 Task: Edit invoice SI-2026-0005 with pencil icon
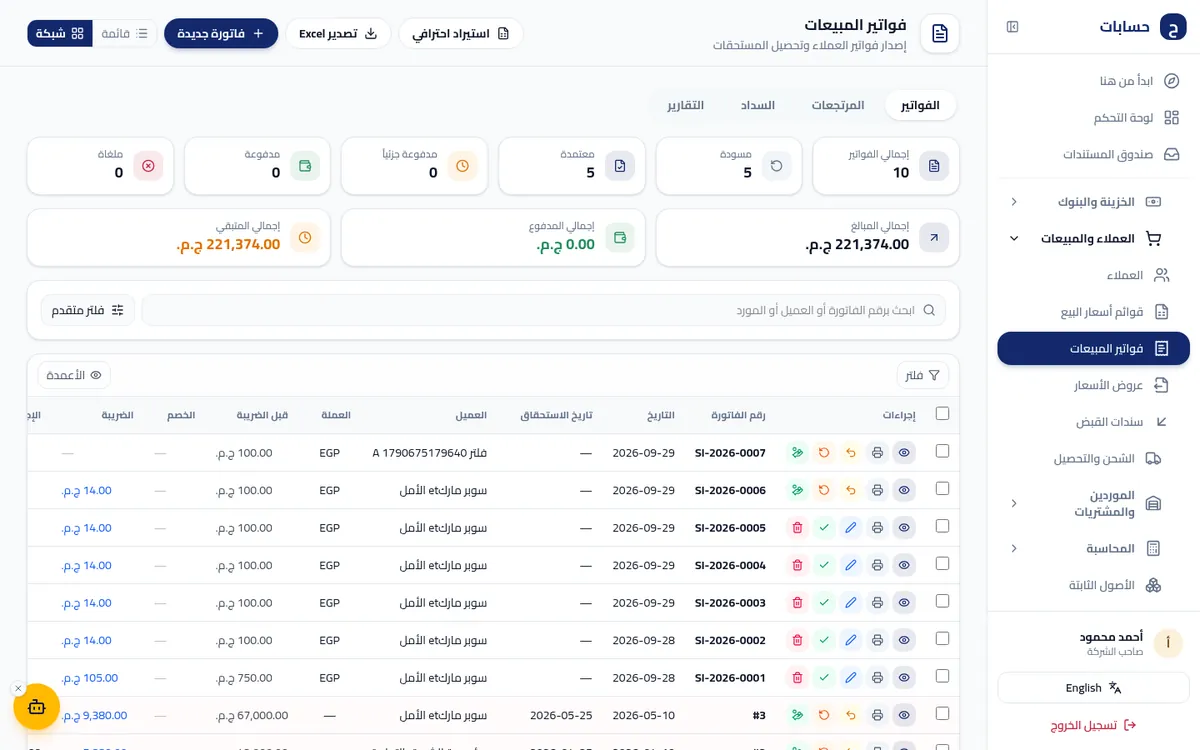851,528
